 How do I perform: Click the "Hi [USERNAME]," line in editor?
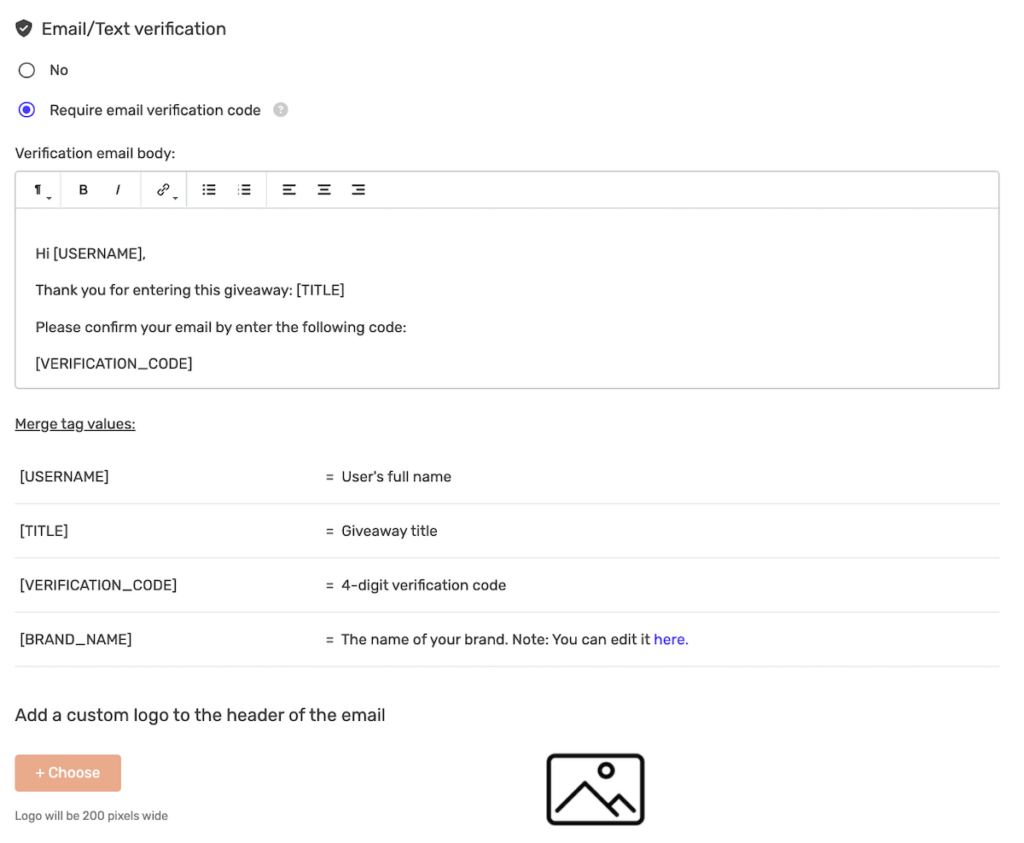coord(91,254)
